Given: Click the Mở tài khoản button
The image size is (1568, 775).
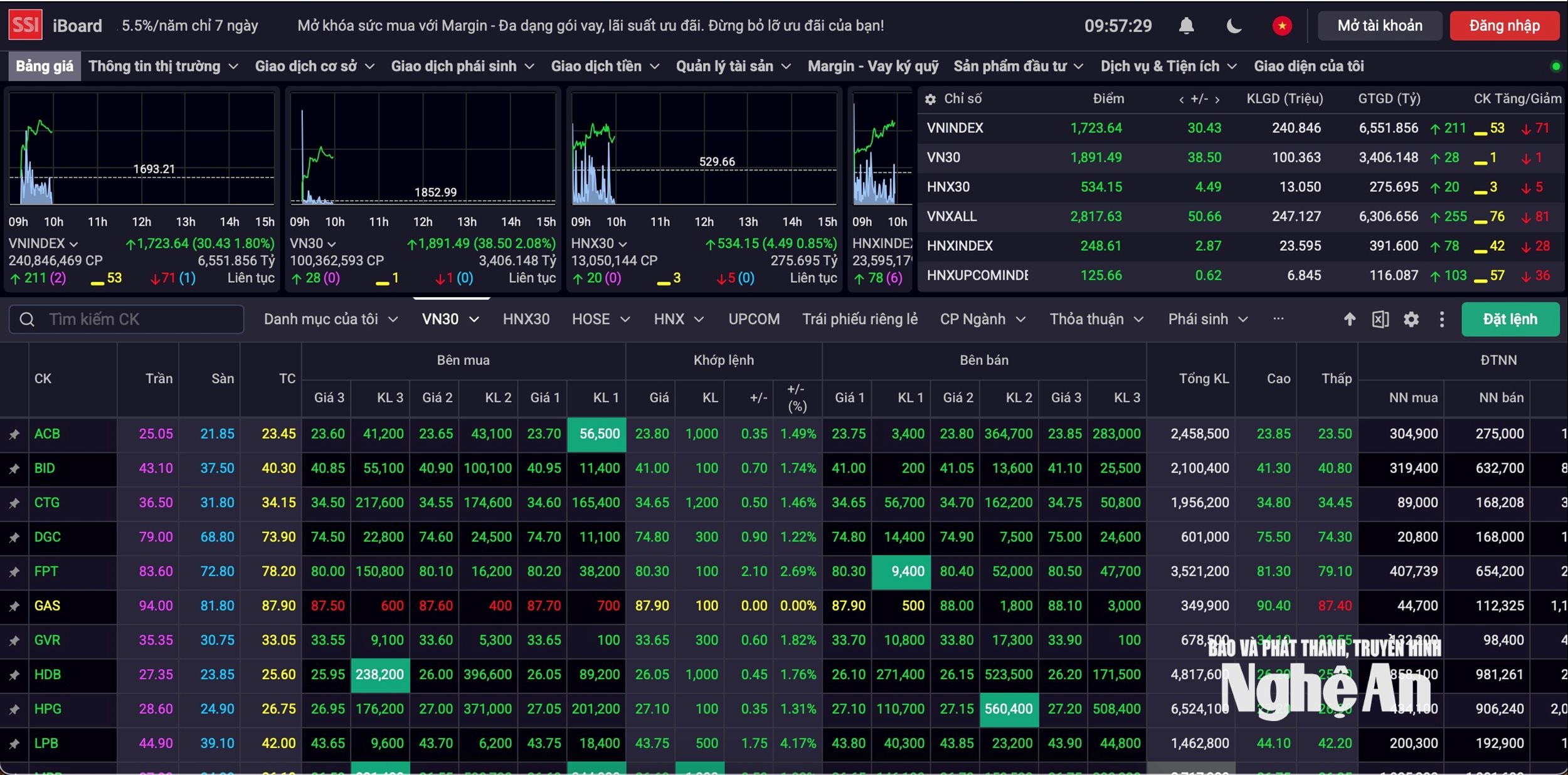Looking at the screenshot, I should [x=1380, y=26].
